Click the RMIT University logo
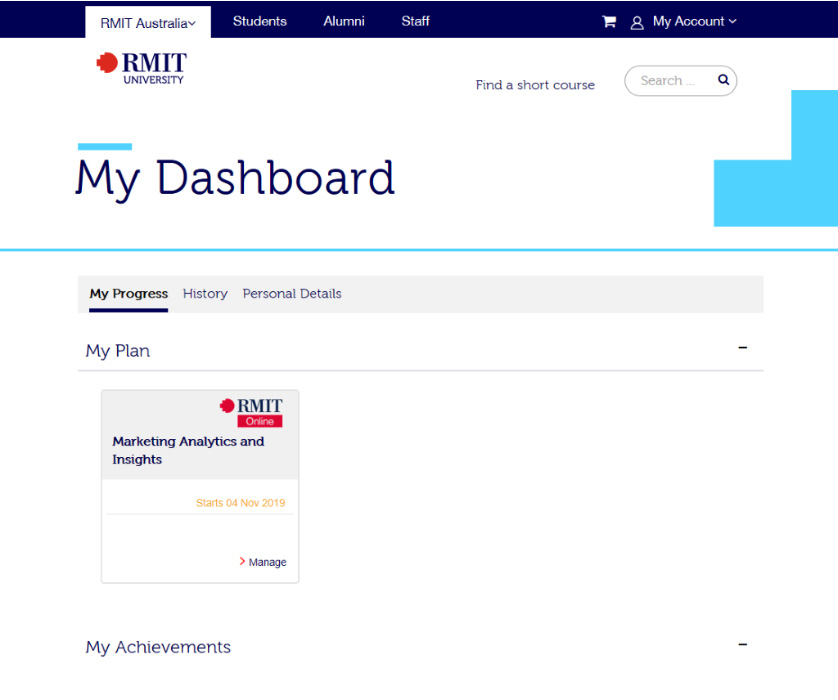The width and height of the screenshot is (838, 700). pos(140,67)
